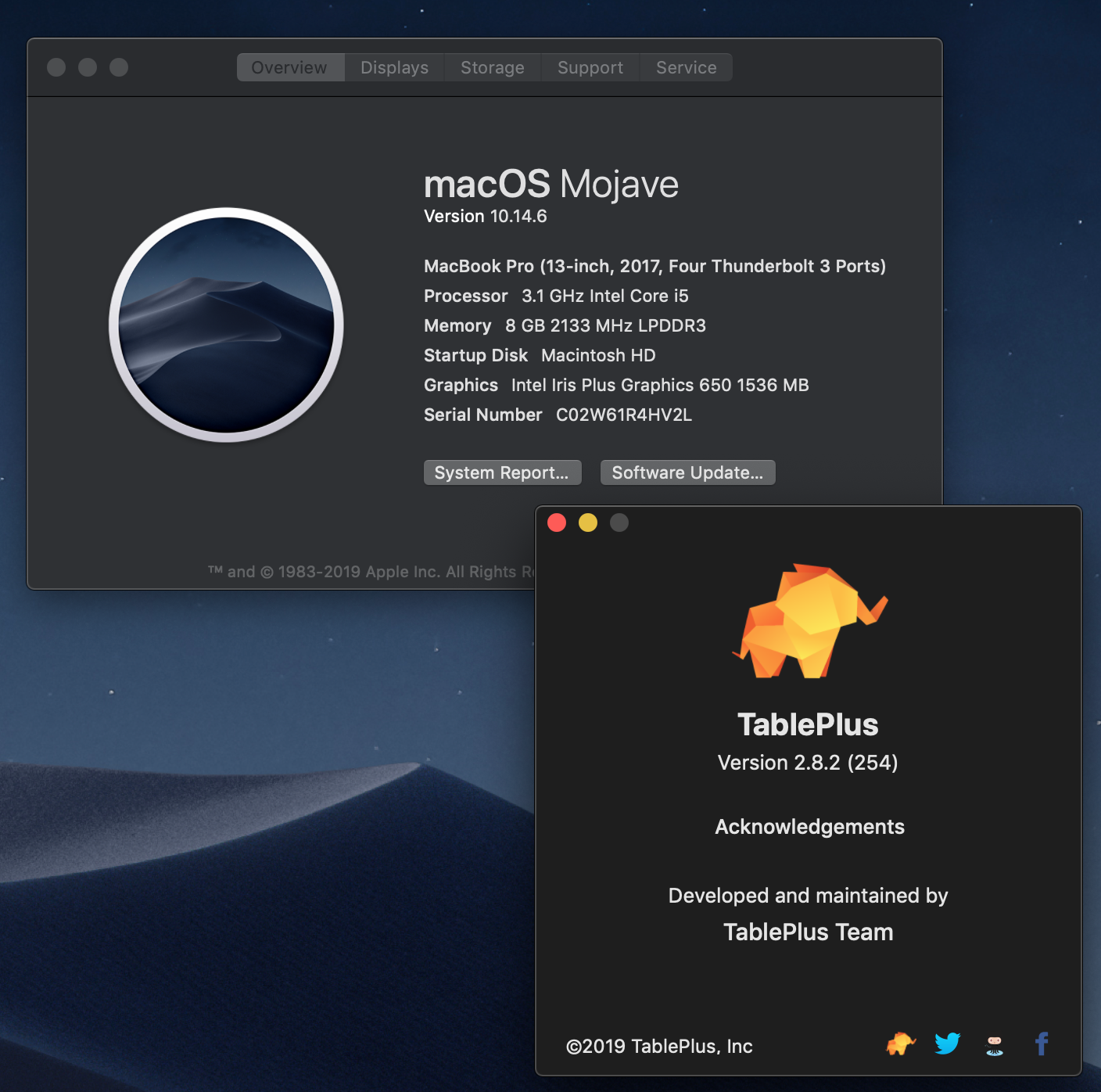Click the small elephant logo in footer
The height and width of the screenshot is (1092, 1101).
click(900, 1044)
